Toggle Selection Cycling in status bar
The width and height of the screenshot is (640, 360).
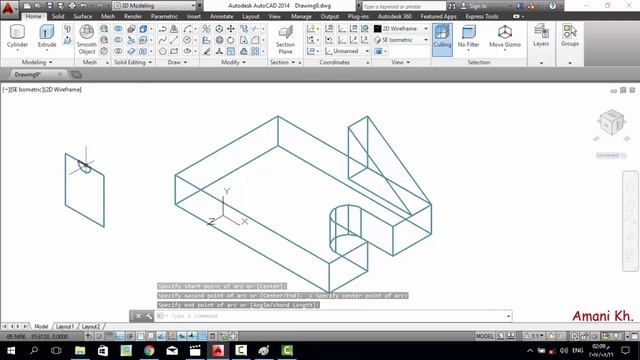[223, 336]
